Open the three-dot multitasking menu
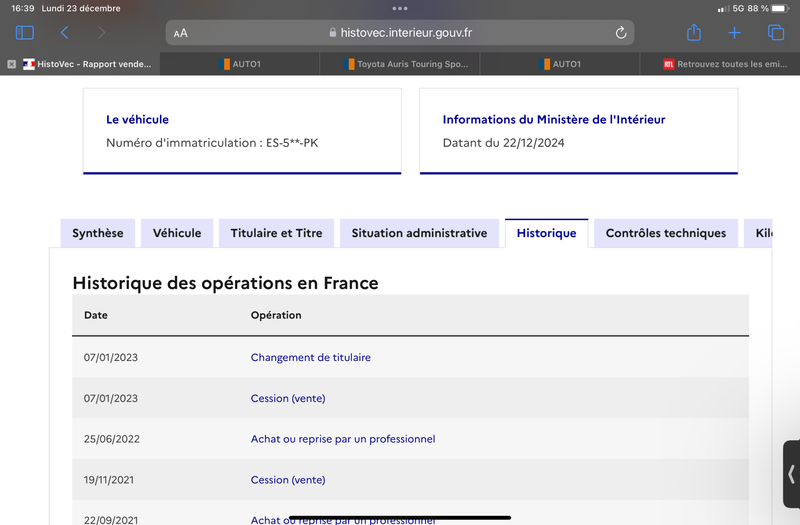 point(400,8)
